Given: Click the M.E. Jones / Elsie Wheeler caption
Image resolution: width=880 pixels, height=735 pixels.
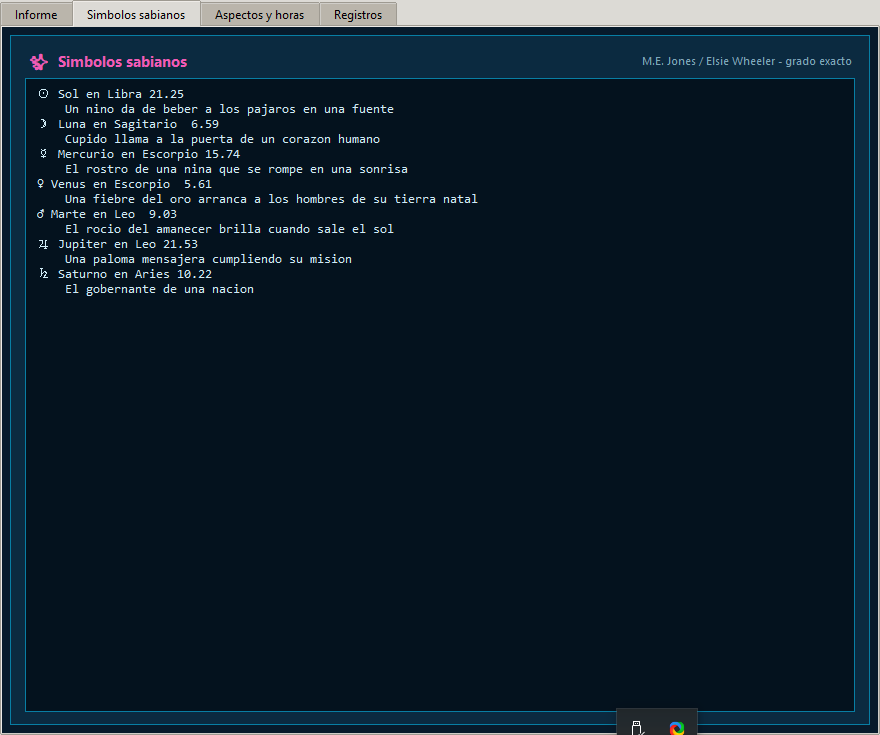Looking at the screenshot, I should tap(746, 61).
